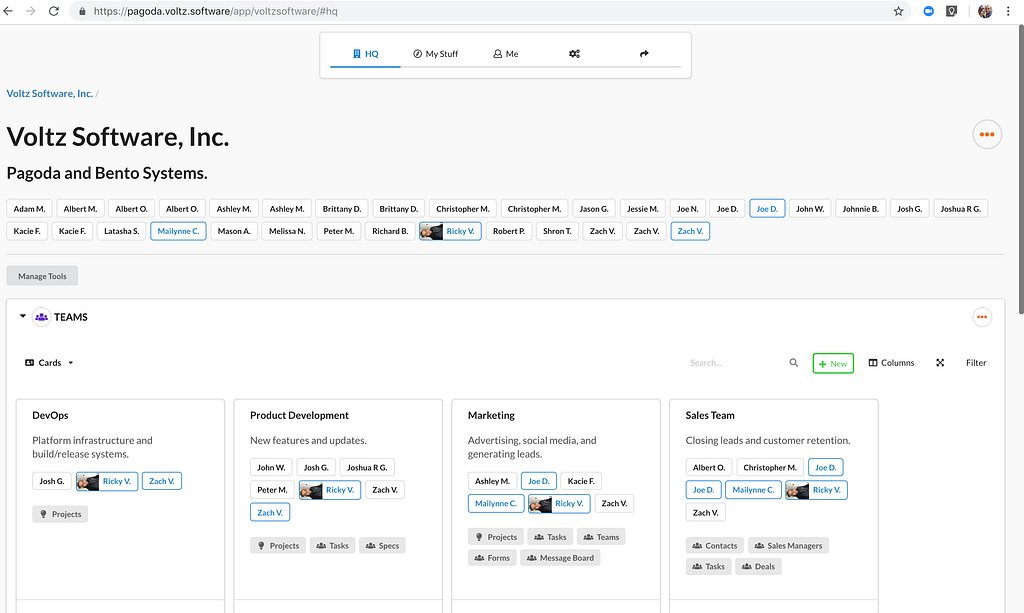Viewport: 1024px width, 613px height.
Task: Open Marketing Forms tool
Action: pyautogui.click(x=492, y=558)
